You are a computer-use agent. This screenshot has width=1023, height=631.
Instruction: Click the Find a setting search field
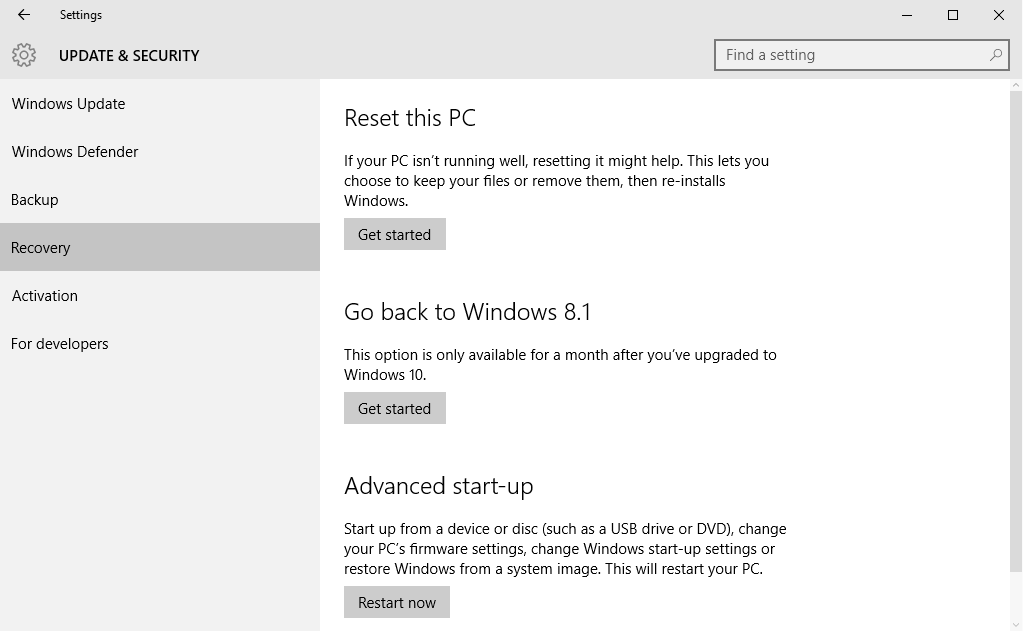850,55
